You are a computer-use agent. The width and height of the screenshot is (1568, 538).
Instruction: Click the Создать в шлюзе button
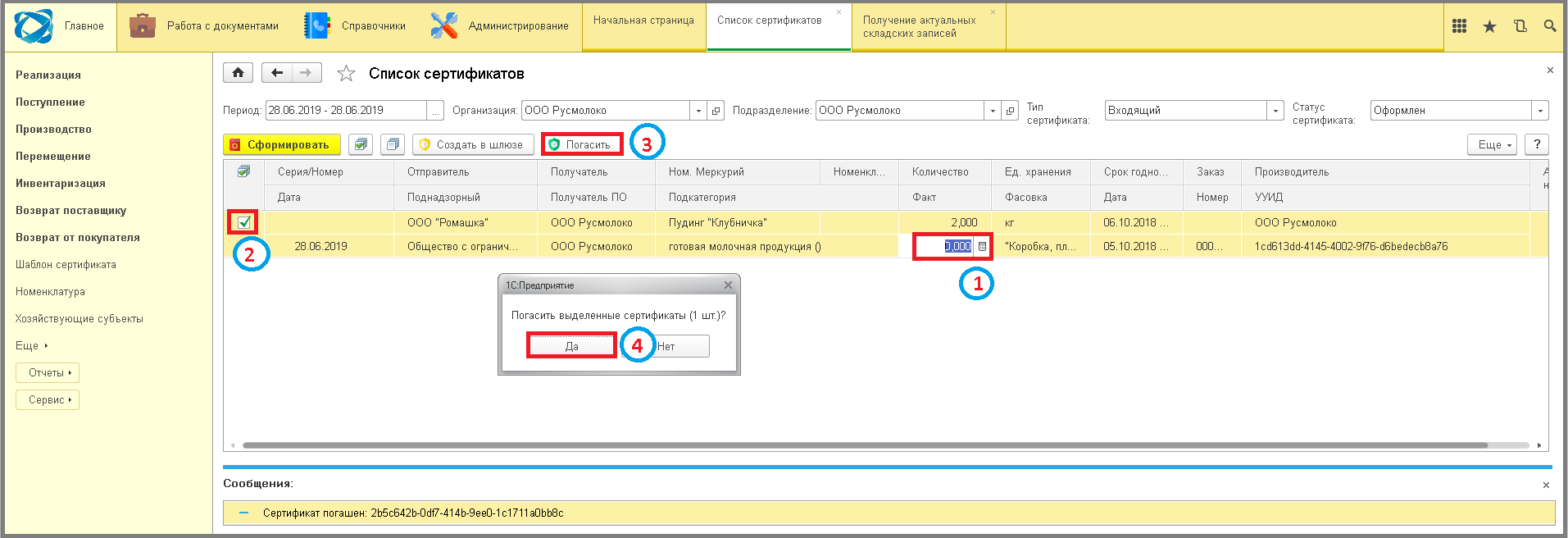point(473,144)
